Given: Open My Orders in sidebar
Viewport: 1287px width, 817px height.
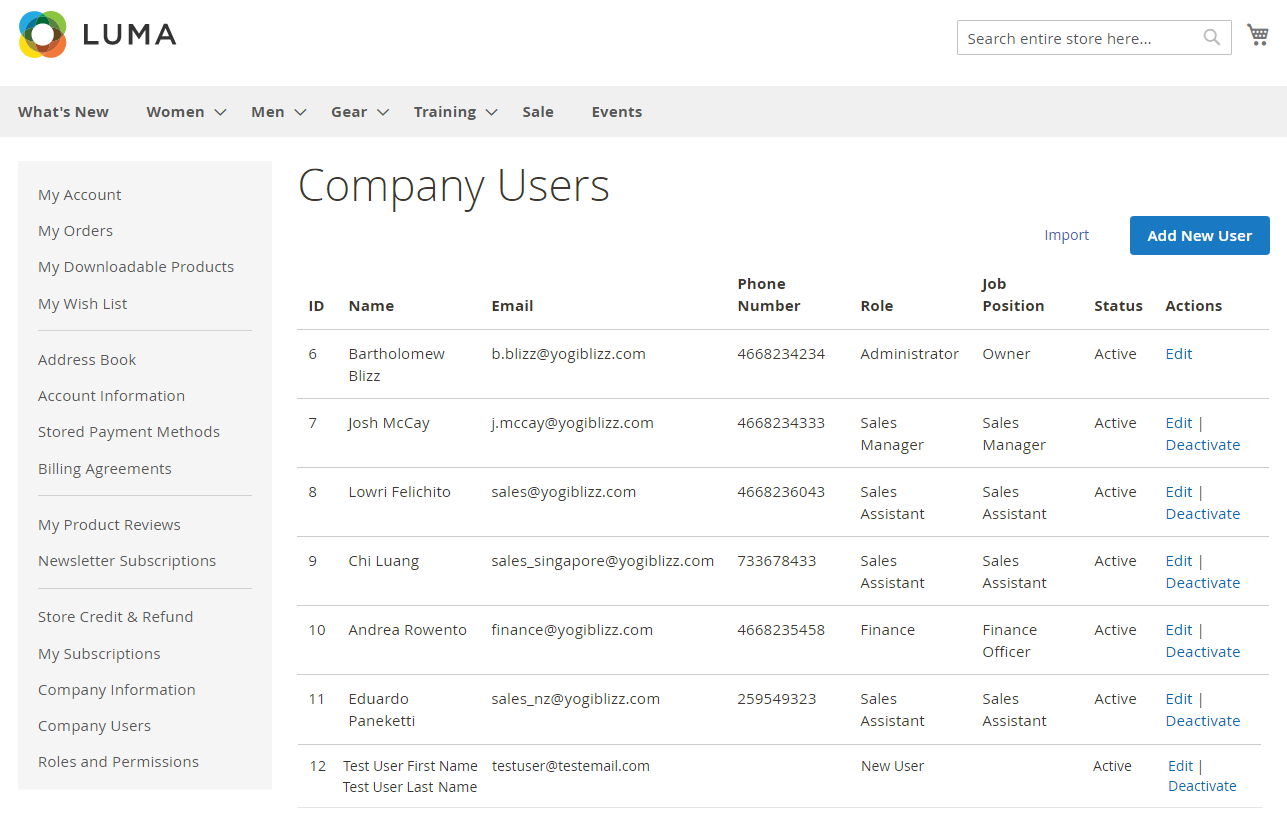Looking at the screenshot, I should coord(75,231).
